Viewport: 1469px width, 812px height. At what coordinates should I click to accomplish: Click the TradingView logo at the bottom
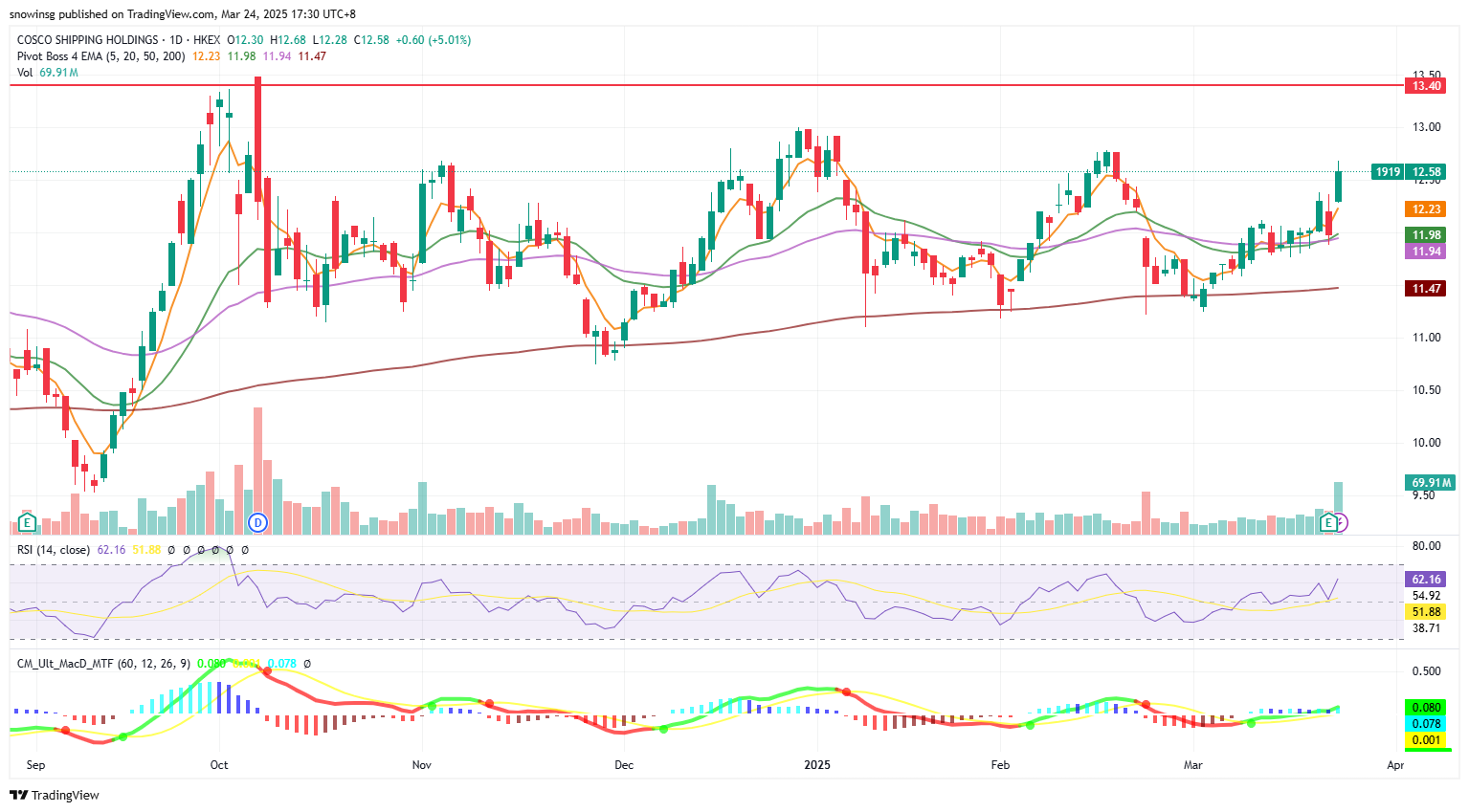click(x=55, y=795)
